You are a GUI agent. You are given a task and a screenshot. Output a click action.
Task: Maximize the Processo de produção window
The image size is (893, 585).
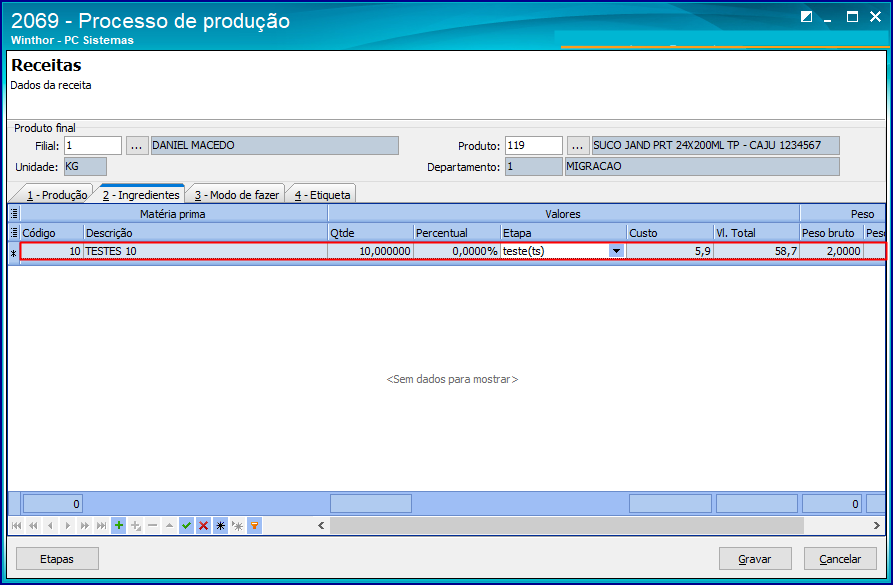852,17
